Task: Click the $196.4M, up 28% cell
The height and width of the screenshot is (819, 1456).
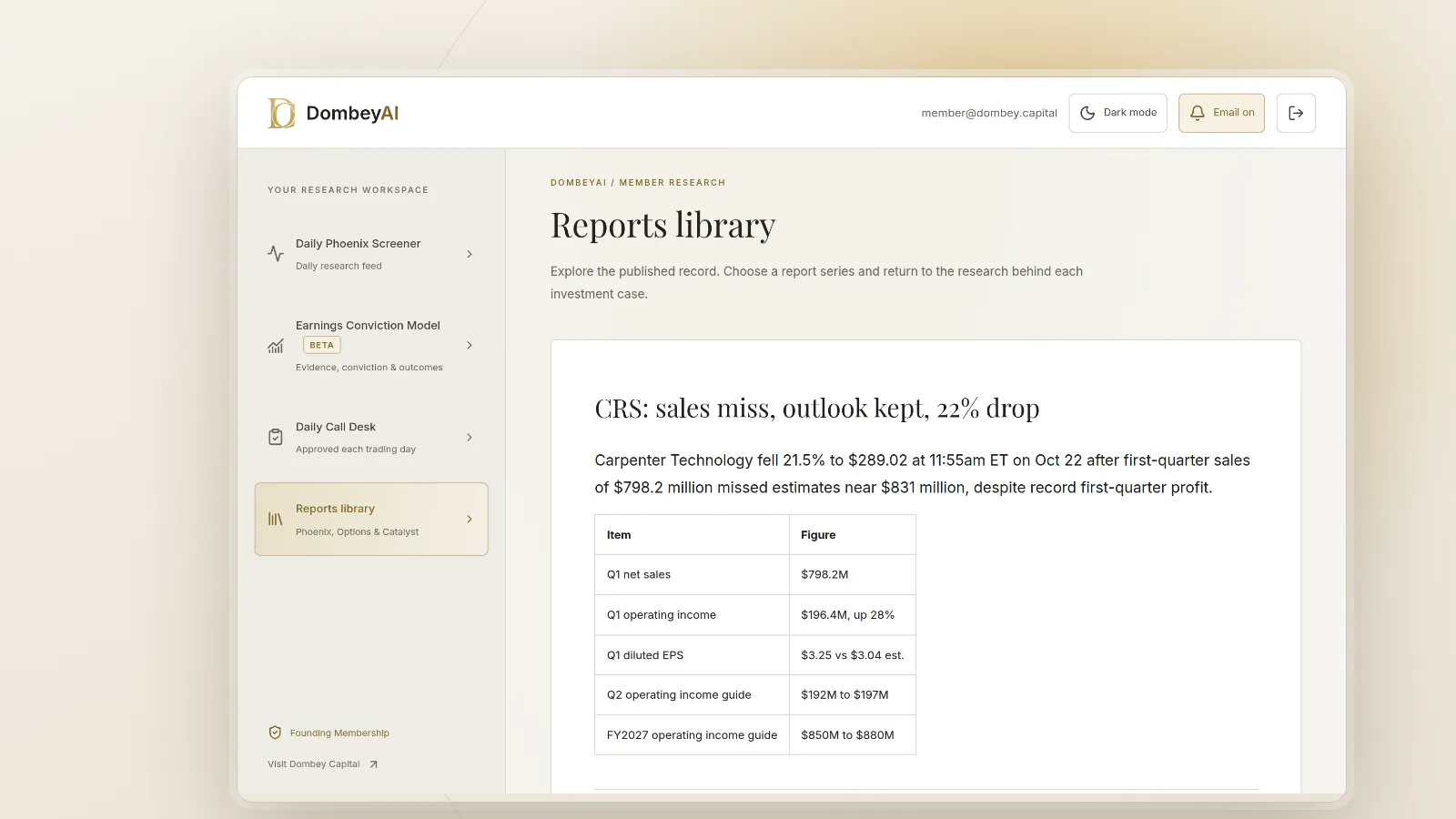Action: pyautogui.click(x=853, y=615)
